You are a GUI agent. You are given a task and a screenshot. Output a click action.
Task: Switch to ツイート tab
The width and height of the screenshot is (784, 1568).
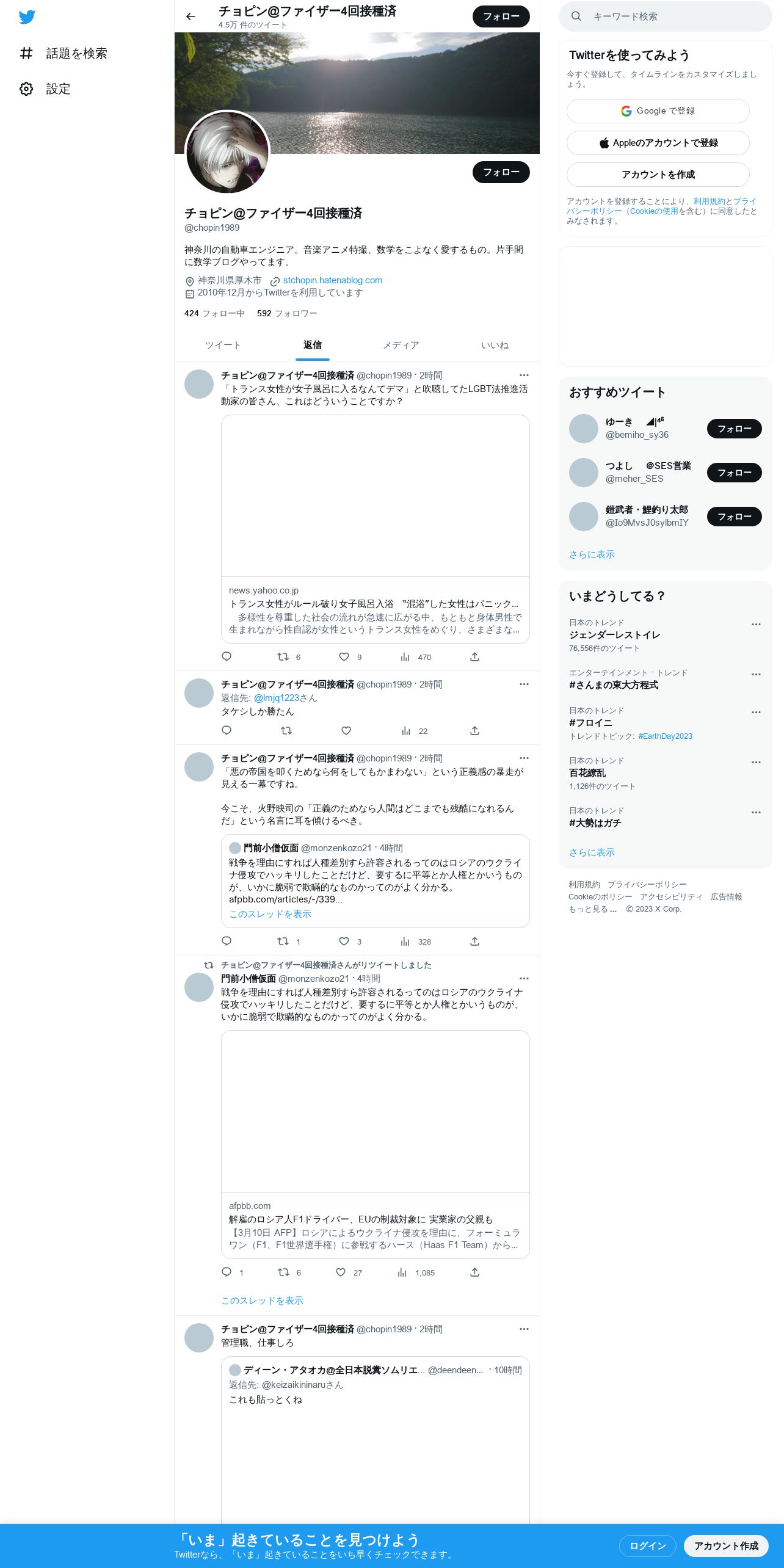coord(223,345)
